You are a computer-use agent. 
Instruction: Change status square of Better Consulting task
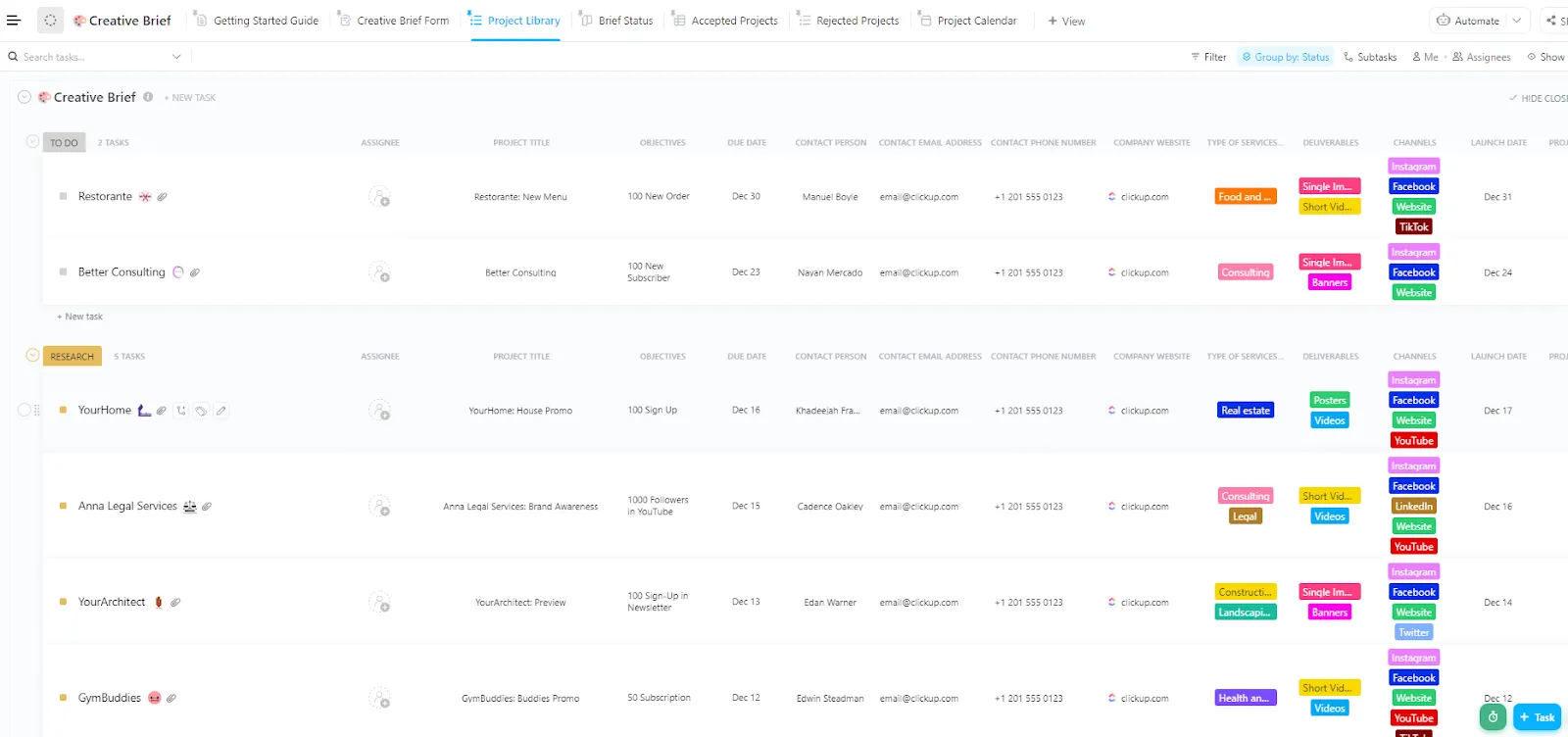pos(63,271)
